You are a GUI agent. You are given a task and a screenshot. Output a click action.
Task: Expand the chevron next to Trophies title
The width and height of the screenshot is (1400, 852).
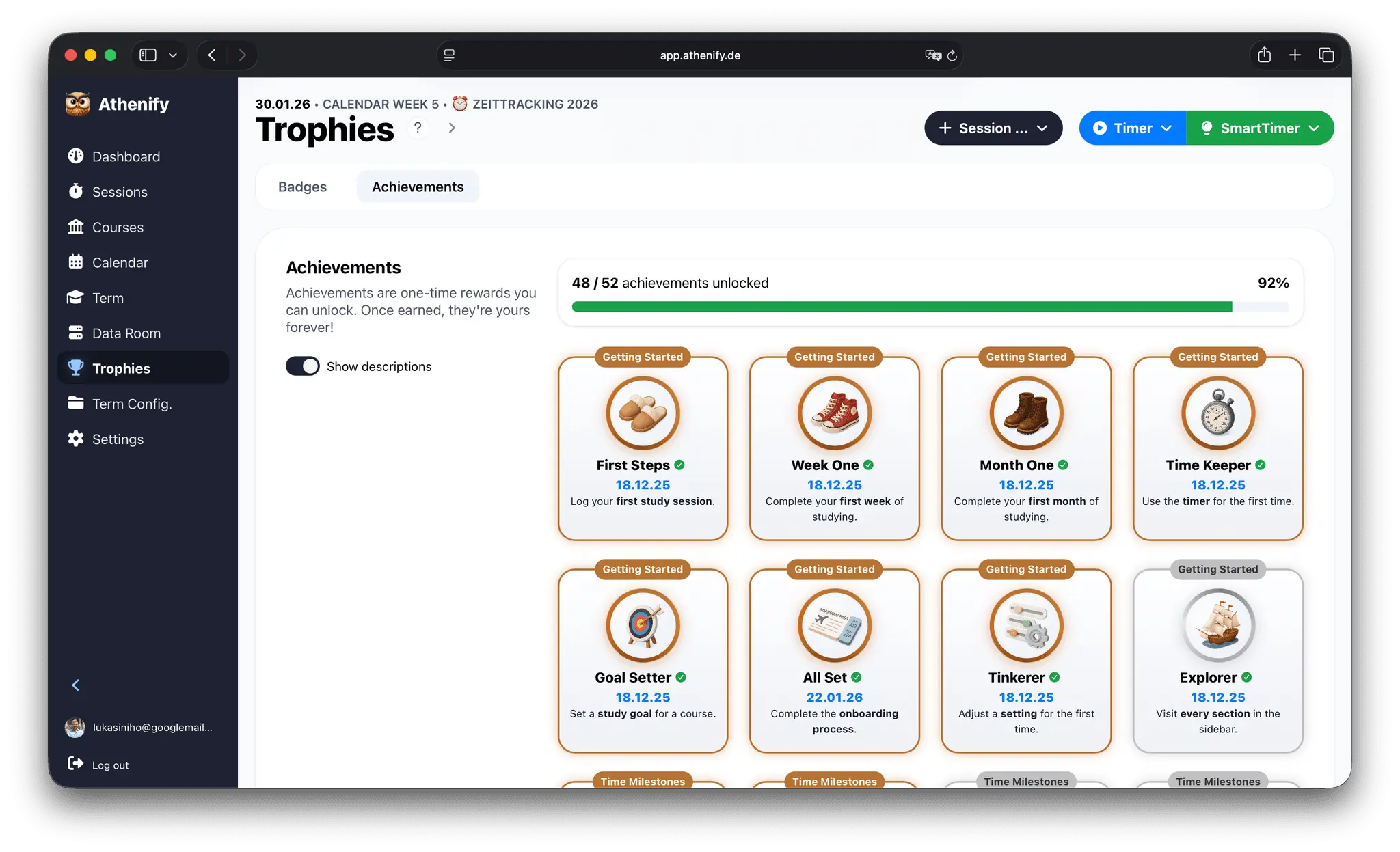tap(452, 128)
